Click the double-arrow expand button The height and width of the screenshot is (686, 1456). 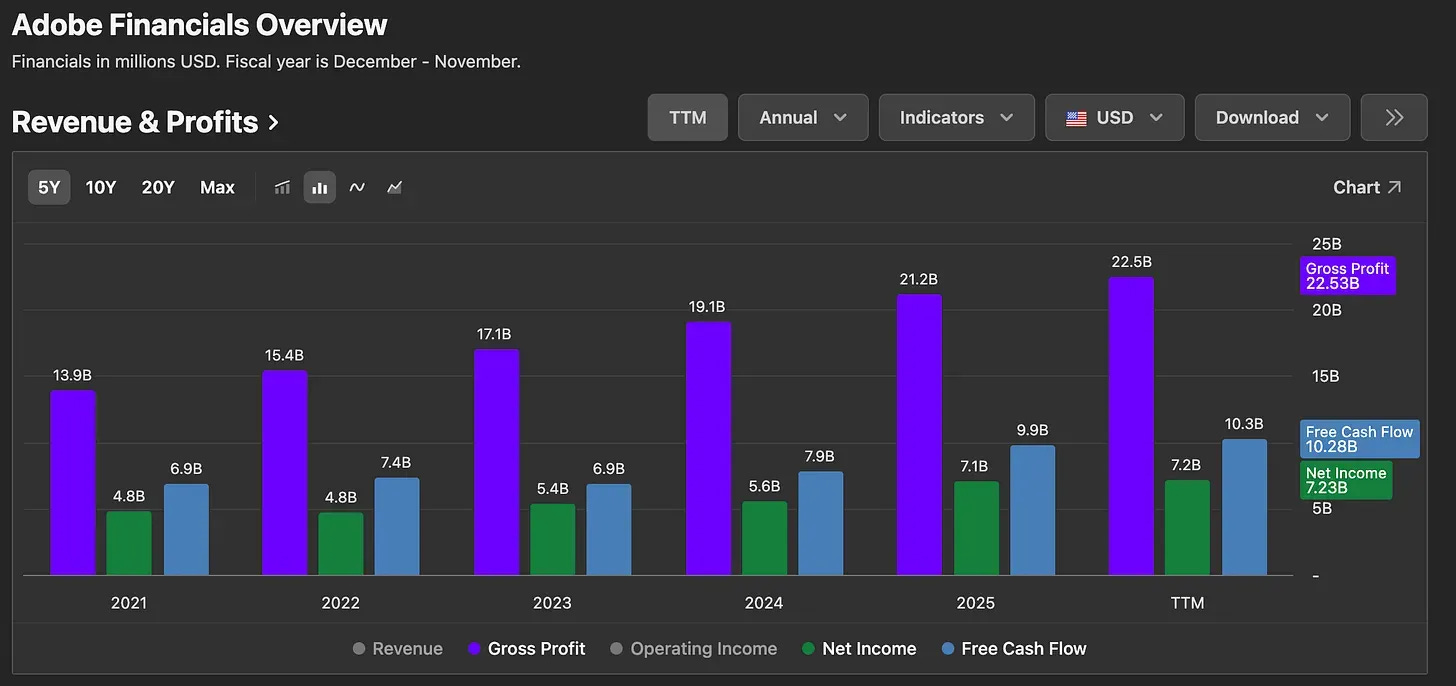1394,117
